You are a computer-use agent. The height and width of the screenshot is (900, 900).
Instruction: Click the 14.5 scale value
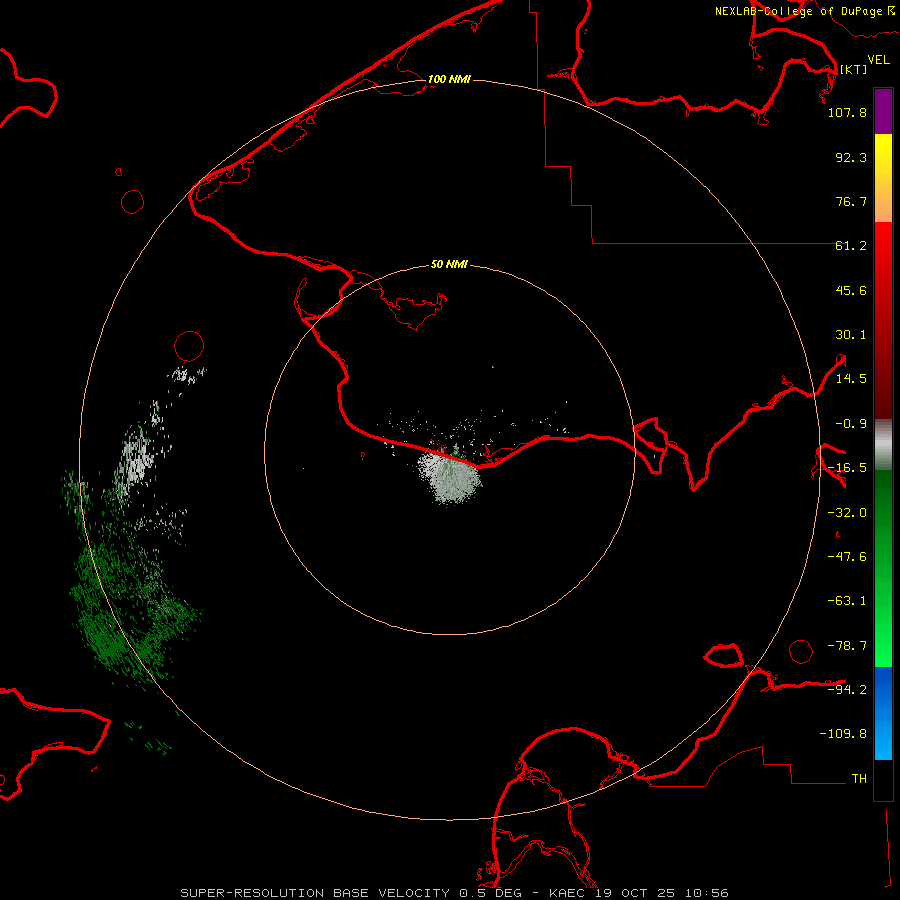pos(851,379)
